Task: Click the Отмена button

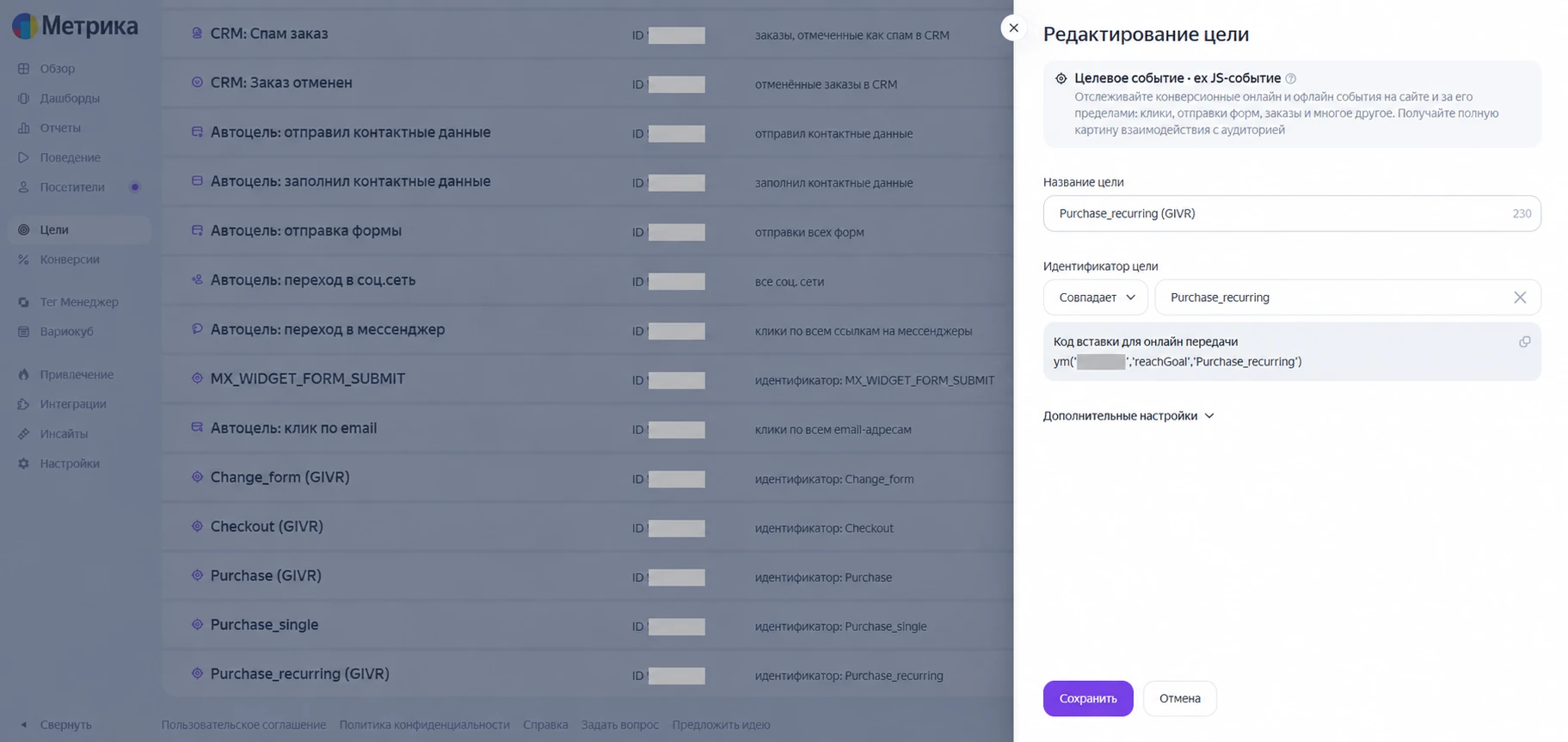Action: click(x=1179, y=698)
